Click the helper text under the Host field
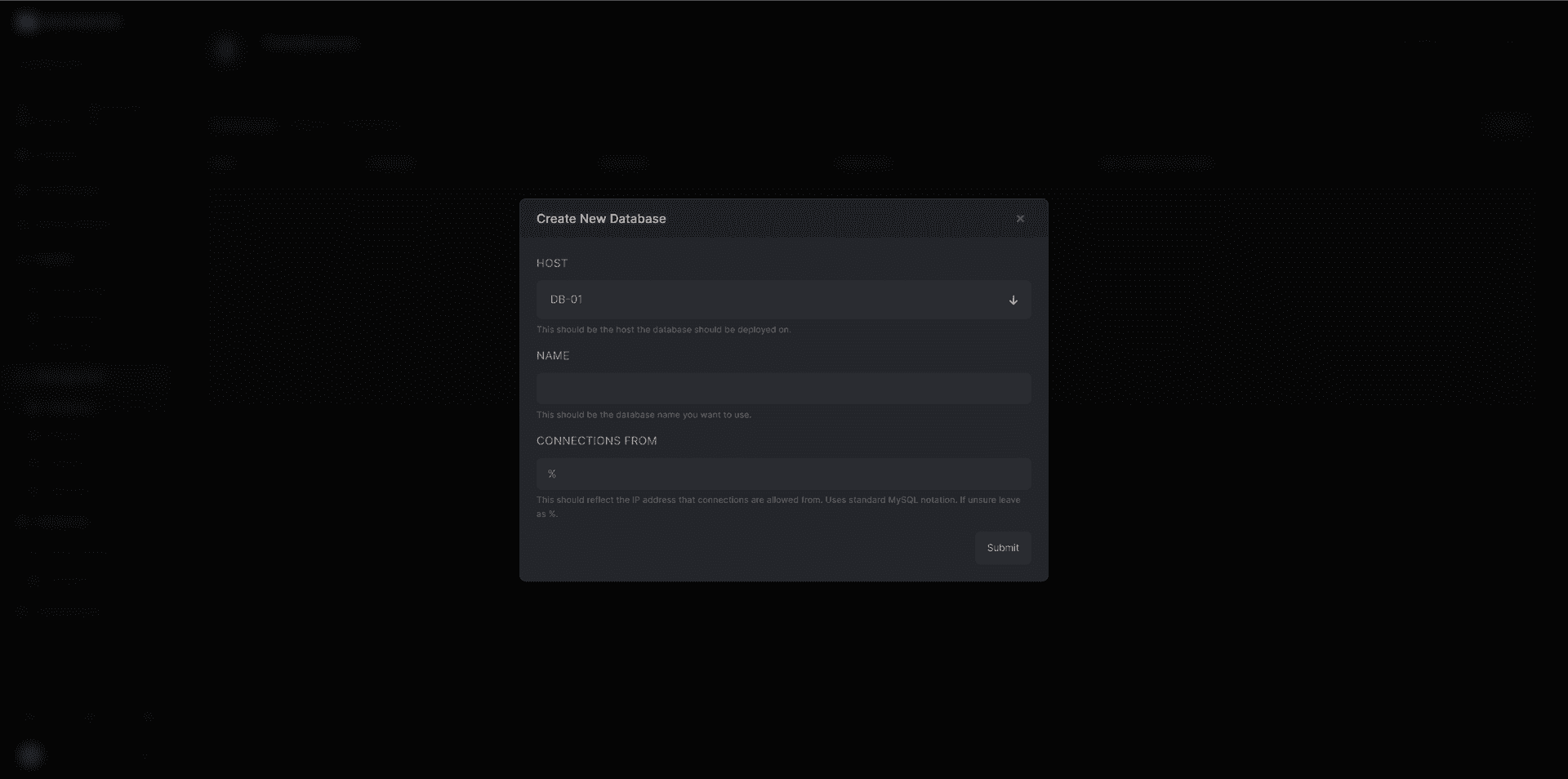 pos(663,330)
